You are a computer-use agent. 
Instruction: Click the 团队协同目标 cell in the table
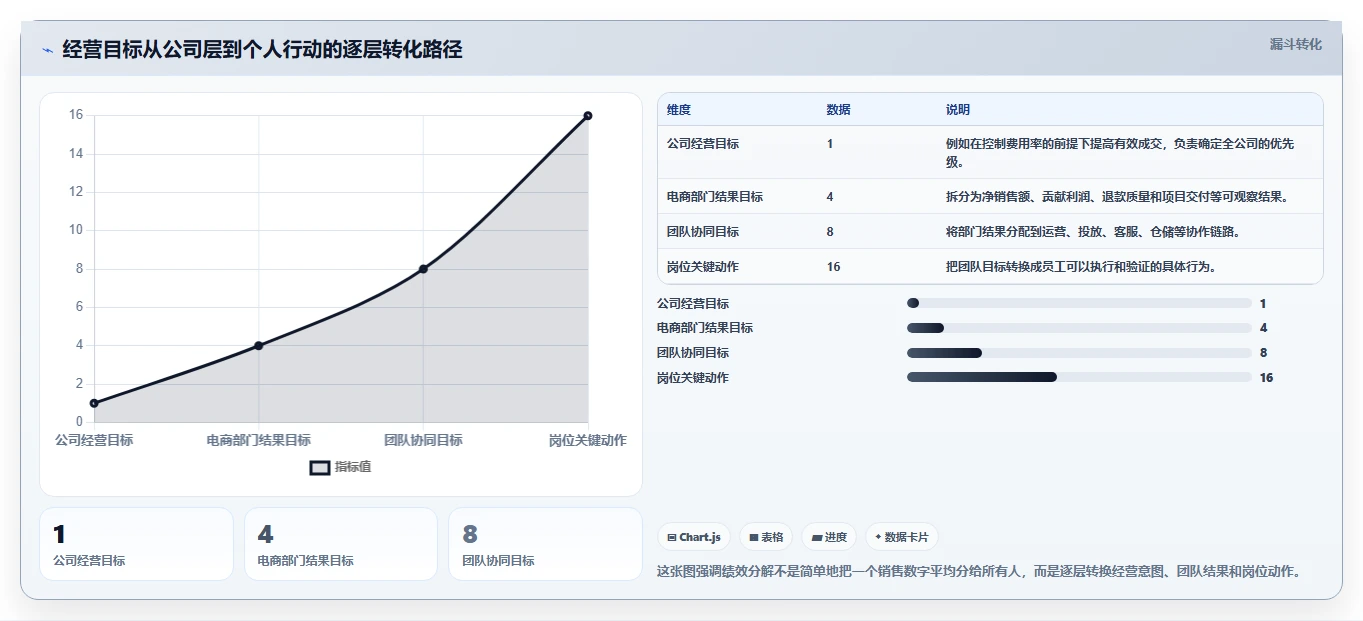click(703, 232)
